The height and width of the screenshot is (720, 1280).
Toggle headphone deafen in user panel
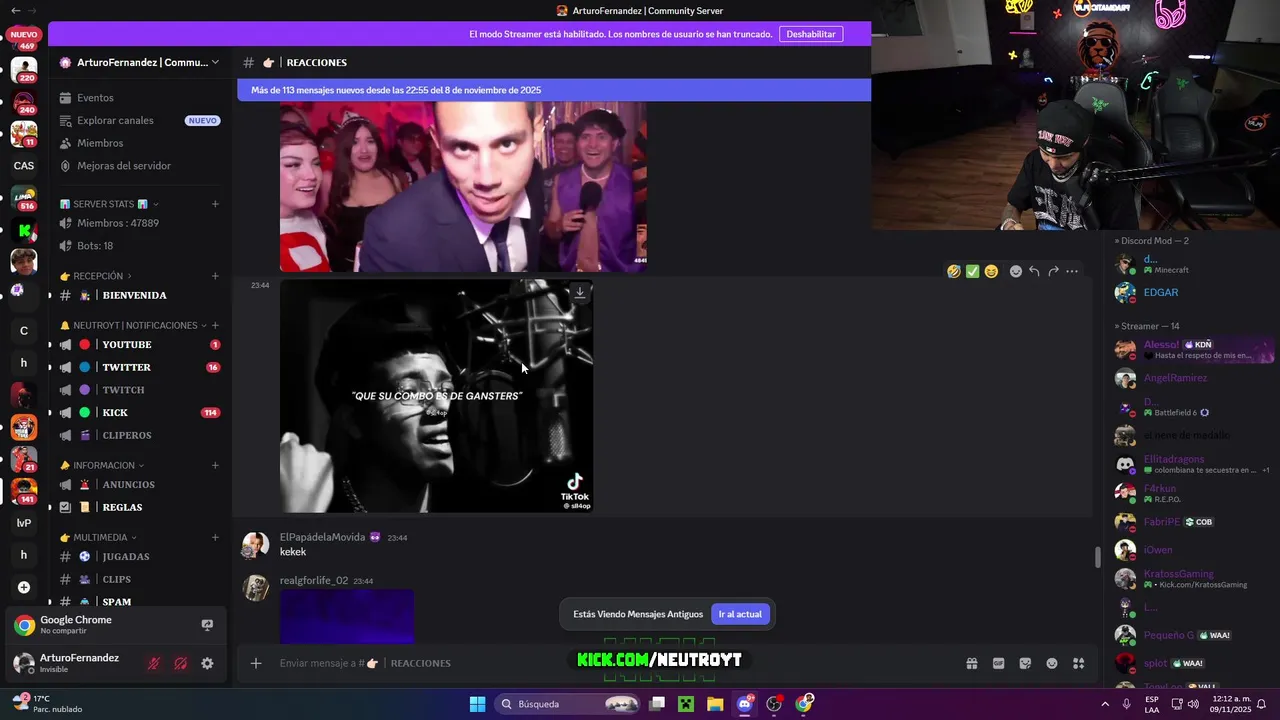click(181, 663)
